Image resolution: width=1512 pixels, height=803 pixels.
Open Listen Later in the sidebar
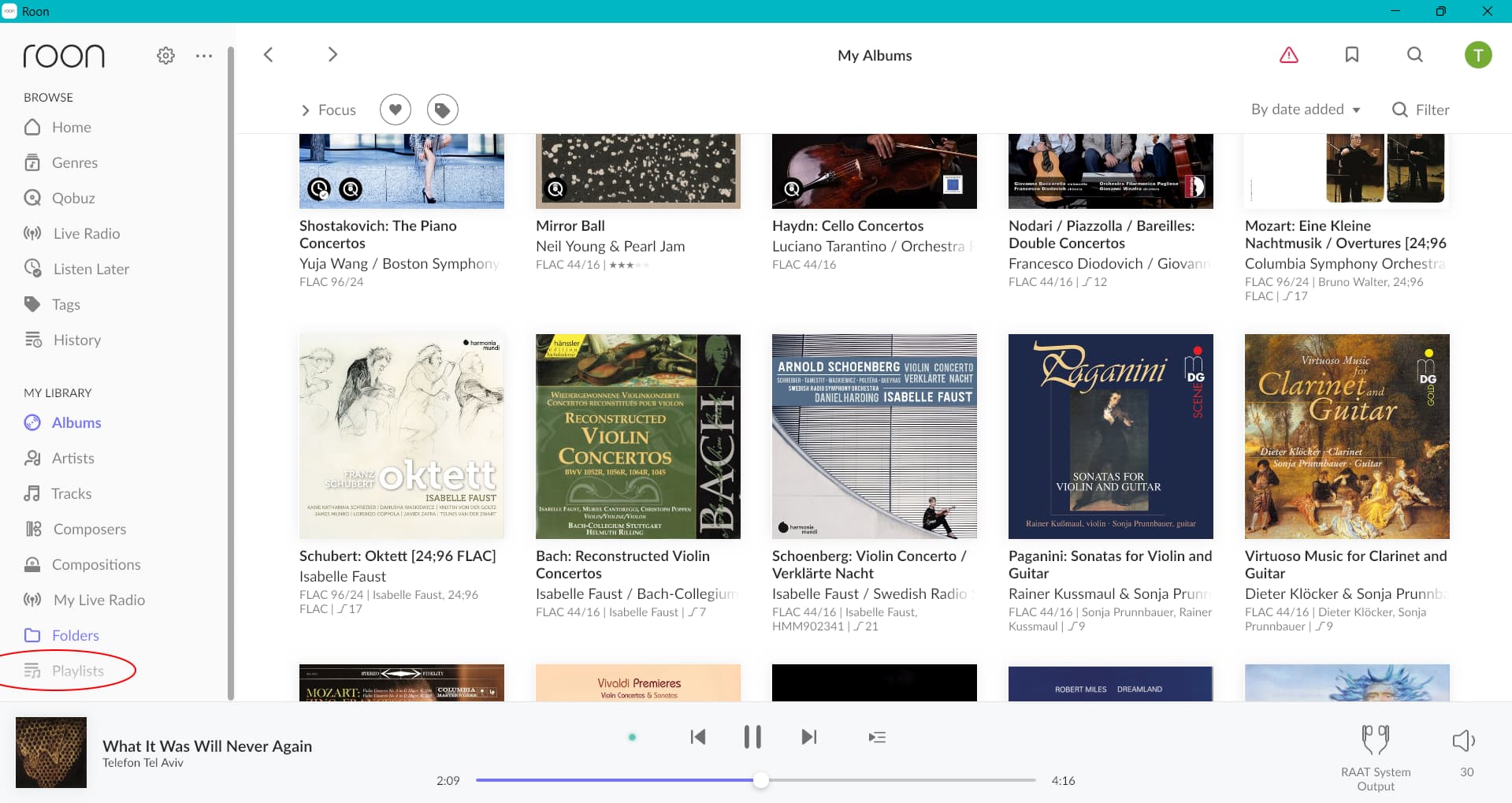pyautogui.click(x=76, y=269)
